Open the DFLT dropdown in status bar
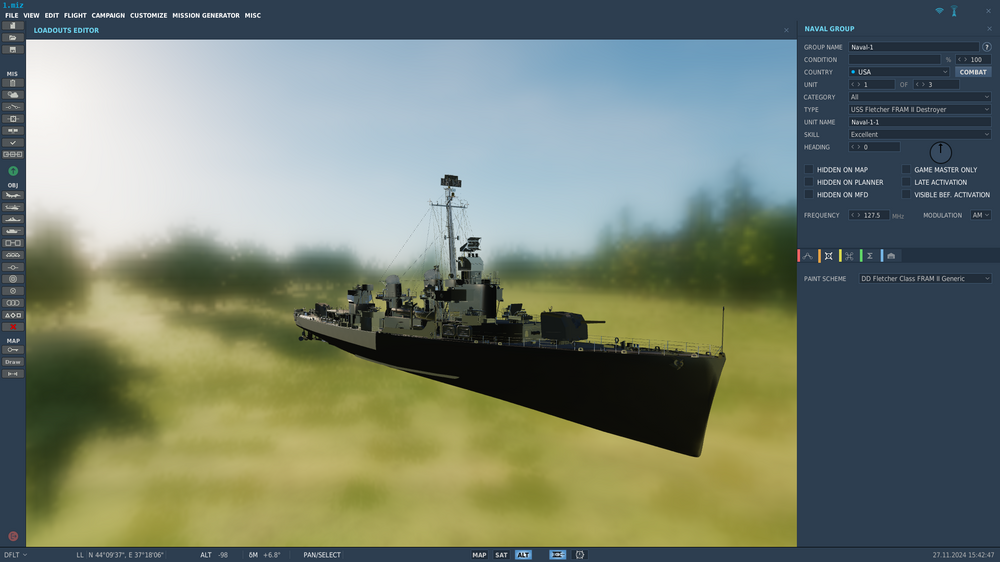The height and width of the screenshot is (562, 1000). point(15,555)
